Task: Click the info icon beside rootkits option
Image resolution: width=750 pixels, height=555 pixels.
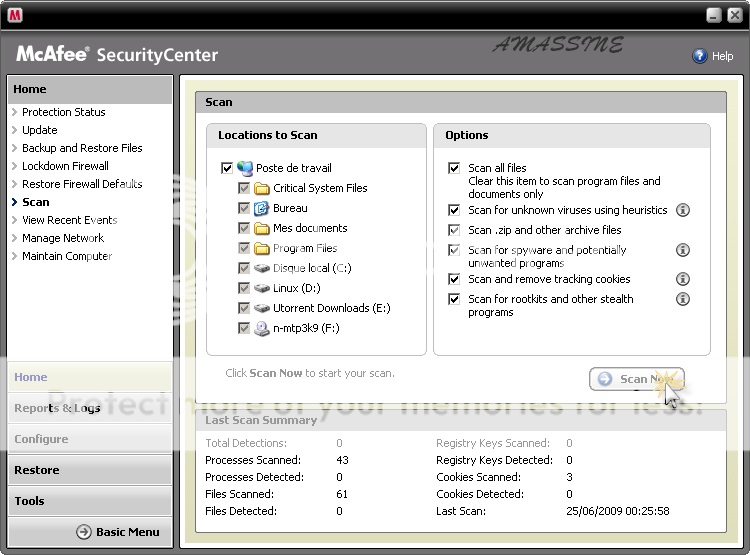Action: (683, 299)
